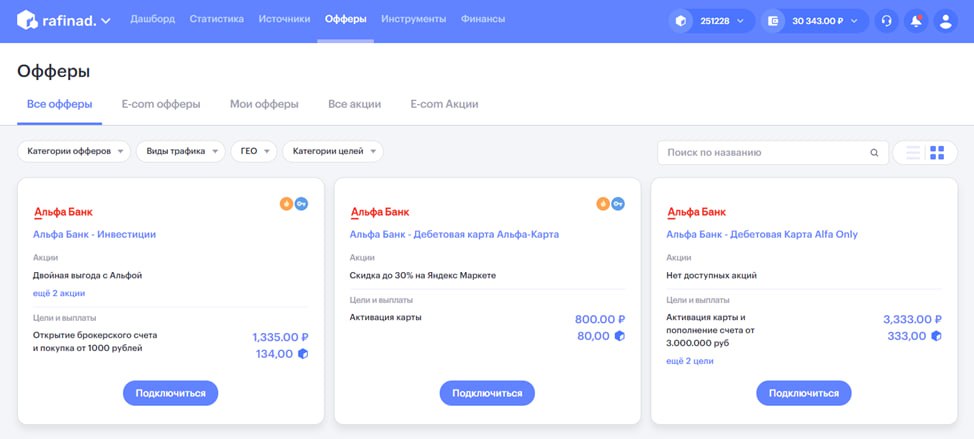The image size is (974, 439).
Task: Open the user profile avatar
Action: [x=945, y=21]
